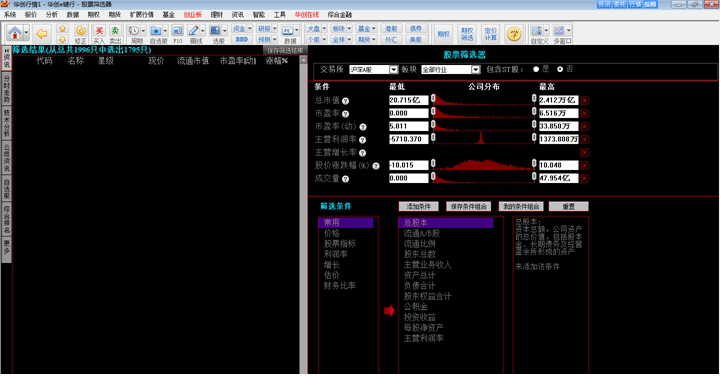Click the 我的条件组合 button
The width and height of the screenshot is (721, 388).
(521, 207)
